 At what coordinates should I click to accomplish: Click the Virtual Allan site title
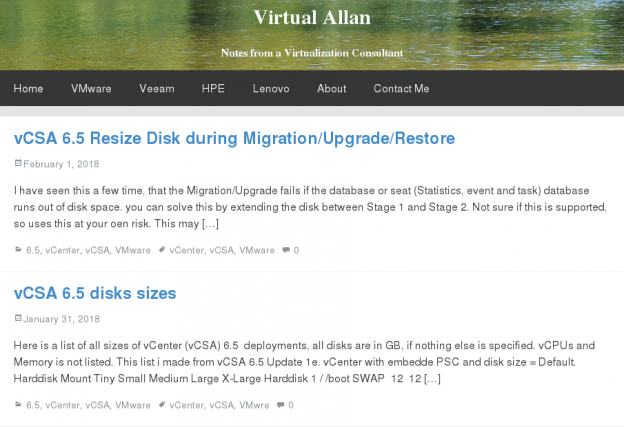tap(311, 16)
